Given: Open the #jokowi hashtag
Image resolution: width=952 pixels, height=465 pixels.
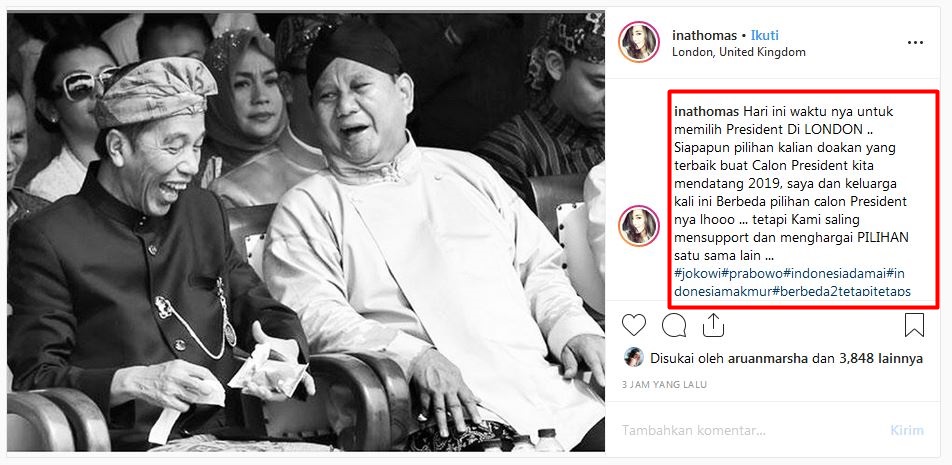Looking at the screenshot, I should pyautogui.click(x=696, y=273).
